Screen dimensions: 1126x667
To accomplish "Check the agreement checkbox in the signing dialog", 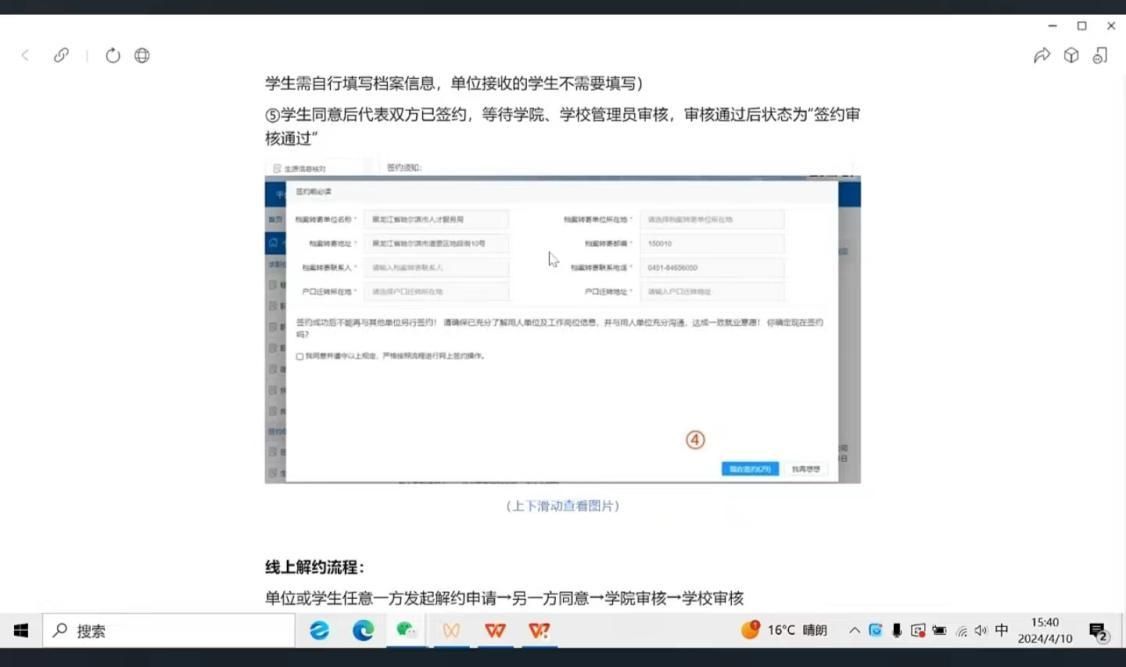I will pos(300,356).
